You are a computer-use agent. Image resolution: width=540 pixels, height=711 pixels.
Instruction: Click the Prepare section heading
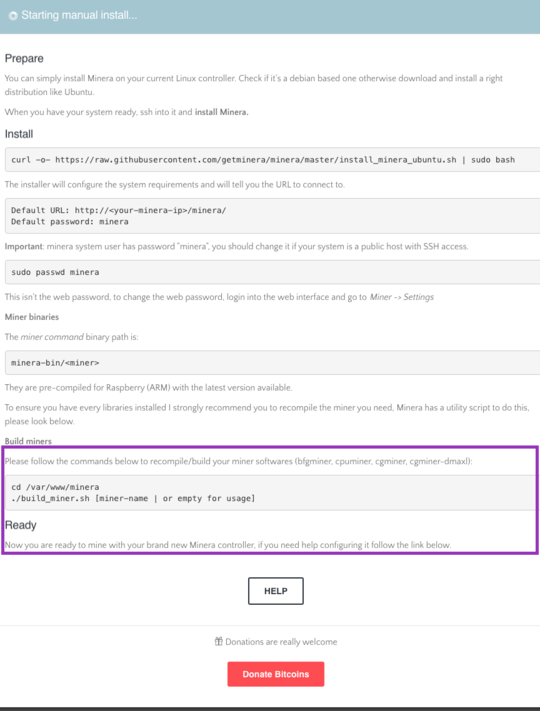click(x=24, y=58)
